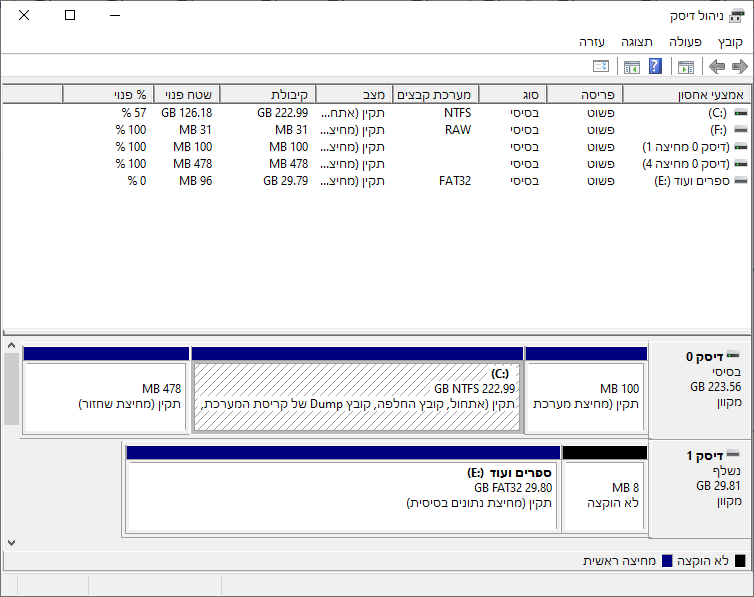The height and width of the screenshot is (597, 754).
Task: Click 126.18 GB free space cell
Action: pos(187,112)
